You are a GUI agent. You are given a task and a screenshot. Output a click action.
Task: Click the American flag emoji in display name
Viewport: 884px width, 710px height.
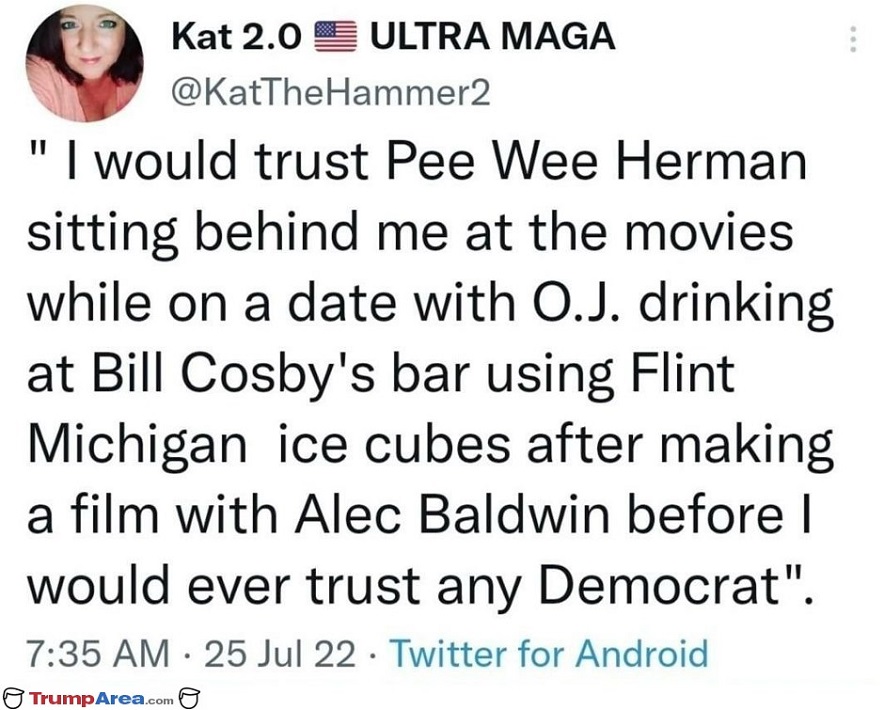coord(335,36)
